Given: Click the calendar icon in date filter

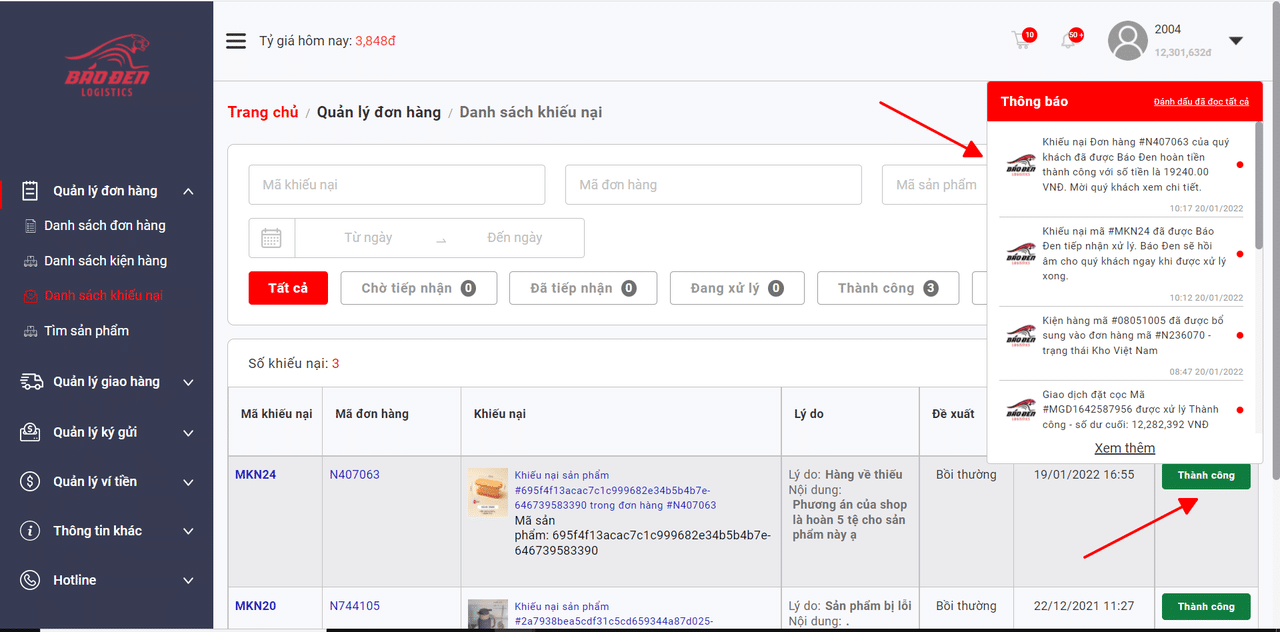Looking at the screenshot, I should pyautogui.click(x=271, y=238).
